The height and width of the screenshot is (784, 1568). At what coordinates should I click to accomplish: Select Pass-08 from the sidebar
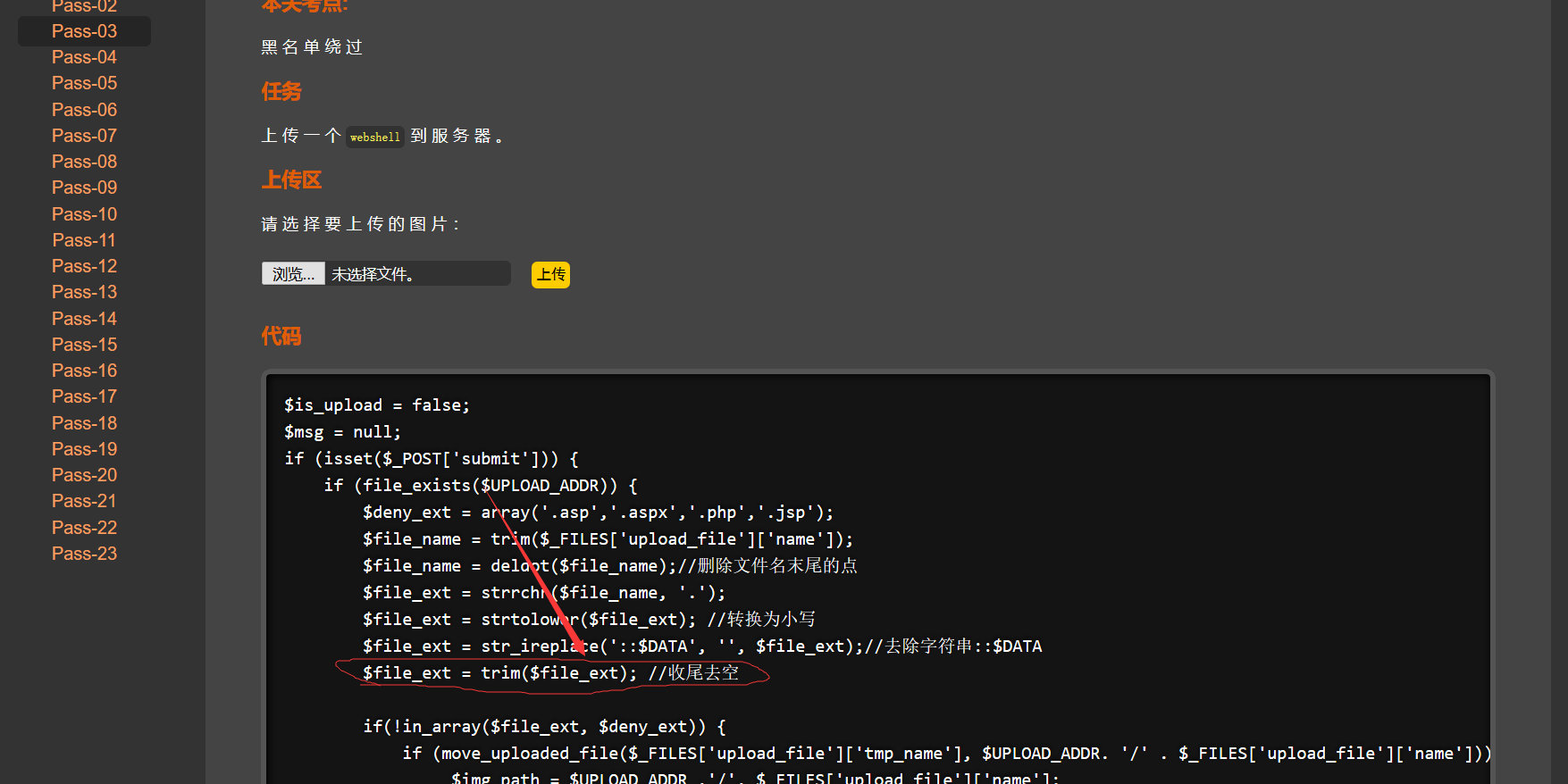tap(84, 162)
